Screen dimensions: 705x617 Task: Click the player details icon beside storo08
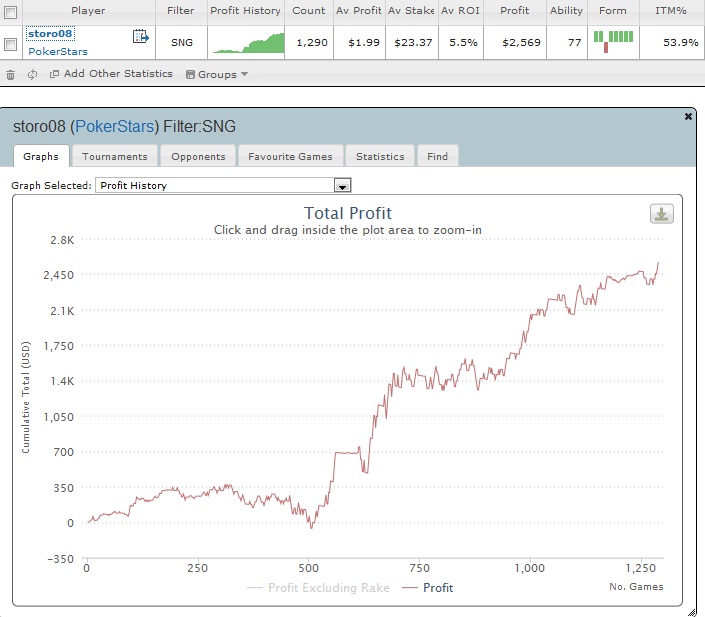tap(141, 37)
